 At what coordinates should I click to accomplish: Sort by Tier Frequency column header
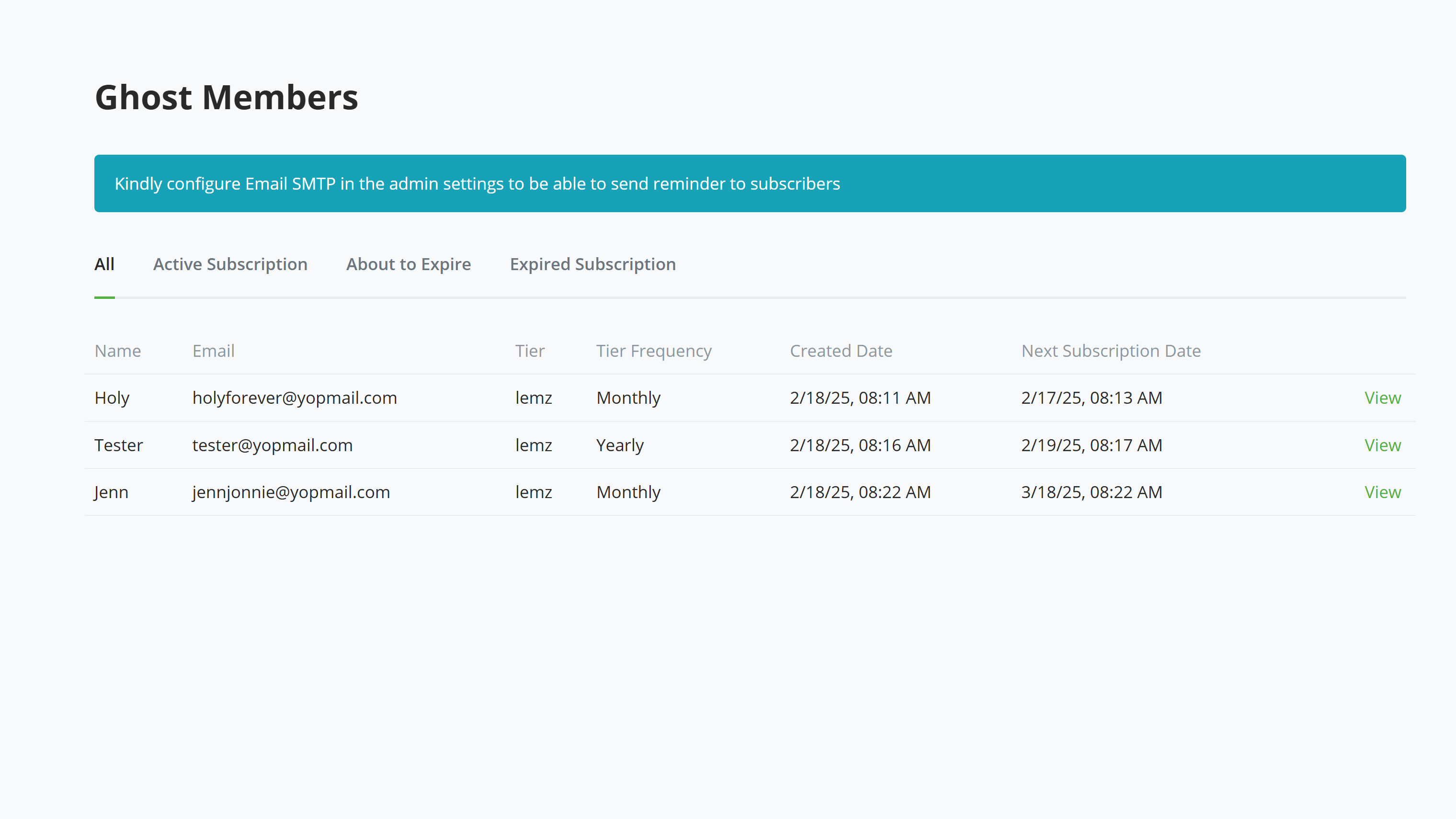(654, 351)
